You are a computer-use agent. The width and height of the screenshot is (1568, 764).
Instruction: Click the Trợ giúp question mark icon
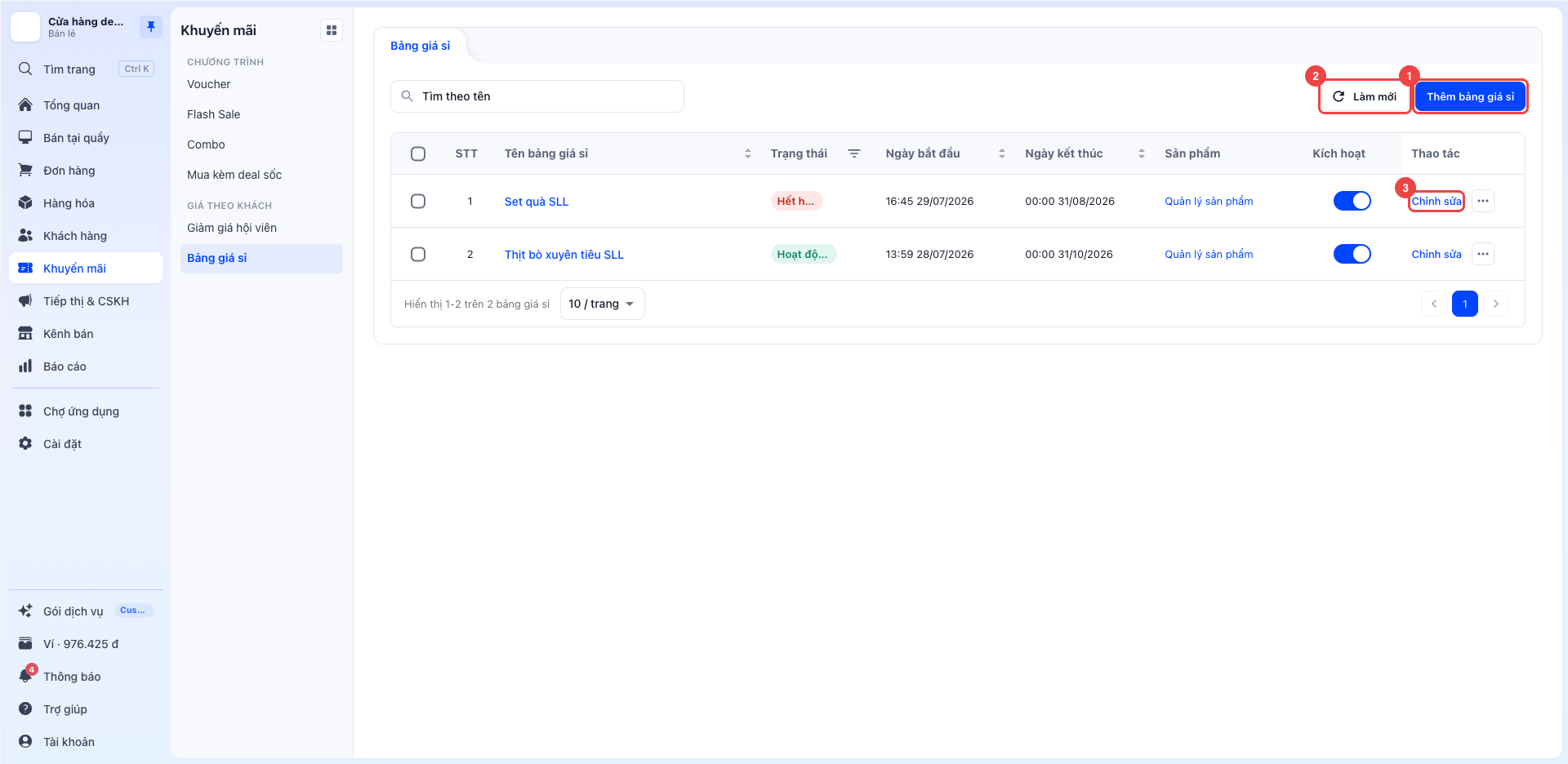(x=25, y=709)
